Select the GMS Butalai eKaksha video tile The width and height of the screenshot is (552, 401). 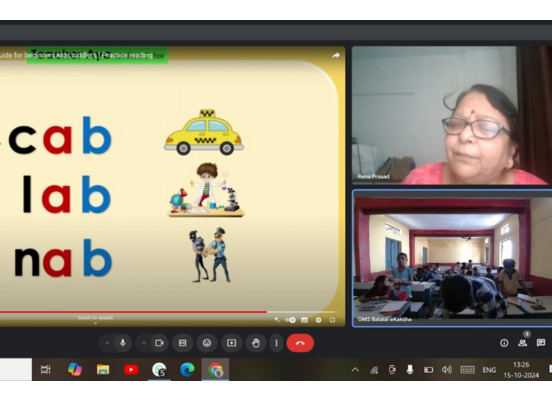(x=452, y=259)
